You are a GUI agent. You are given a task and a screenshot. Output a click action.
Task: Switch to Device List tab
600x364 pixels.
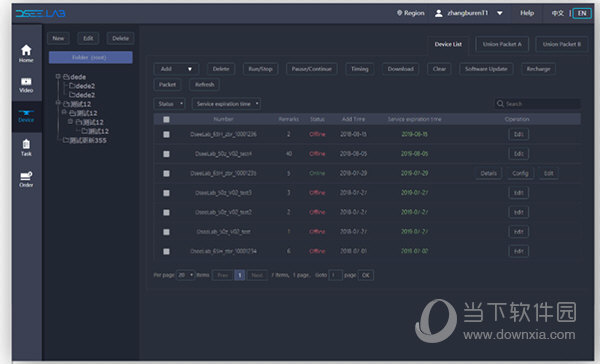tap(448, 44)
